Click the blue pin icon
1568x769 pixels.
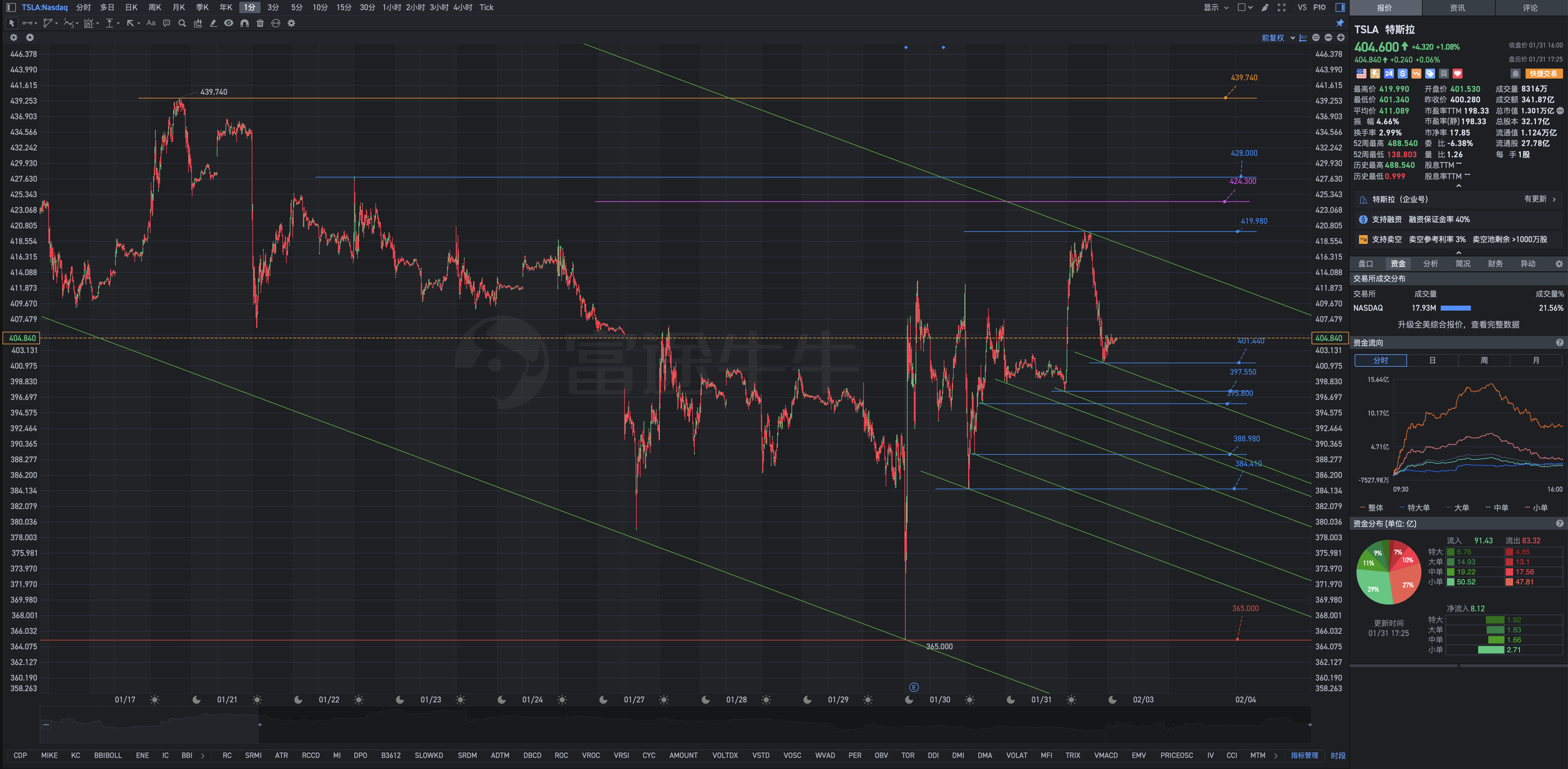point(1340,23)
